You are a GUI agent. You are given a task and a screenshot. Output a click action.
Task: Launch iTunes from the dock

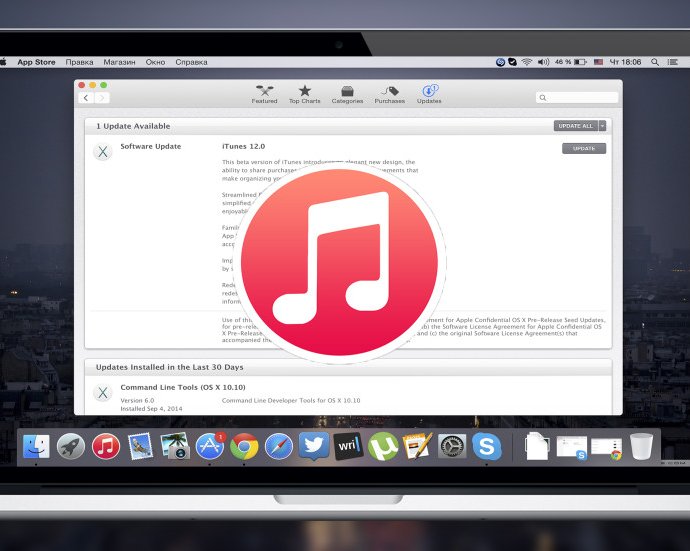106,446
